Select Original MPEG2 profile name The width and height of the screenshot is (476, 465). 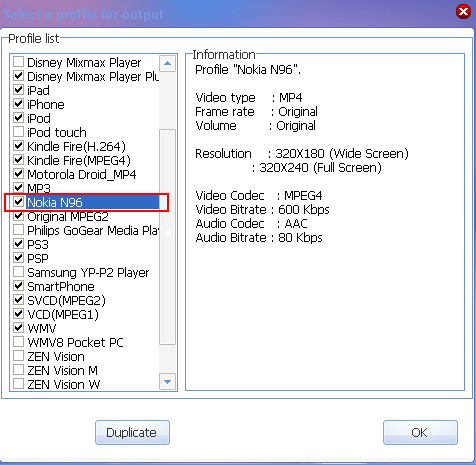68,217
